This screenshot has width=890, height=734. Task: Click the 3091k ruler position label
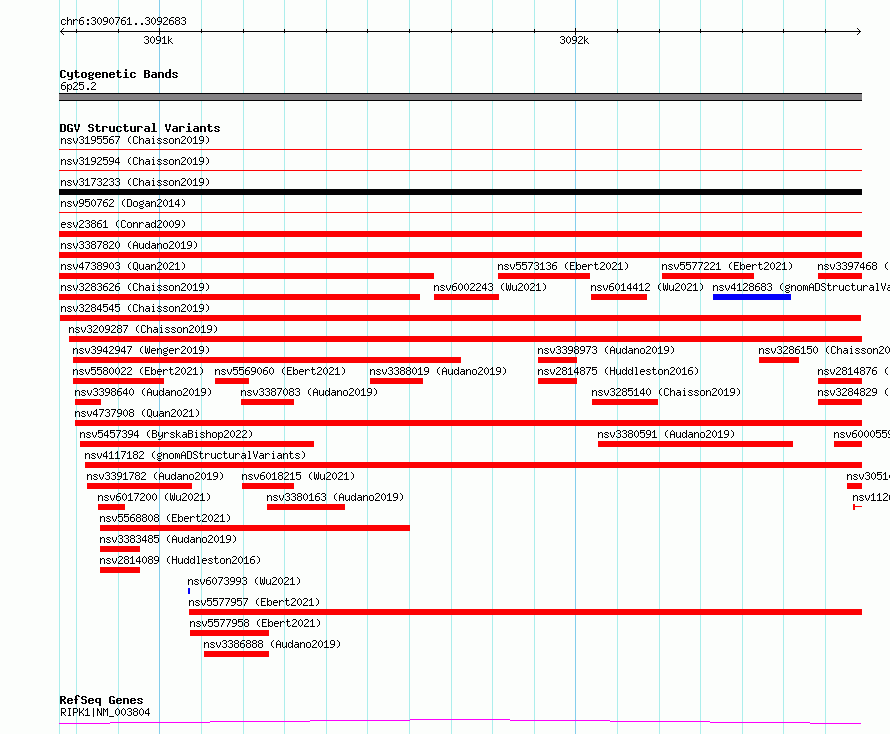click(158, 40)
